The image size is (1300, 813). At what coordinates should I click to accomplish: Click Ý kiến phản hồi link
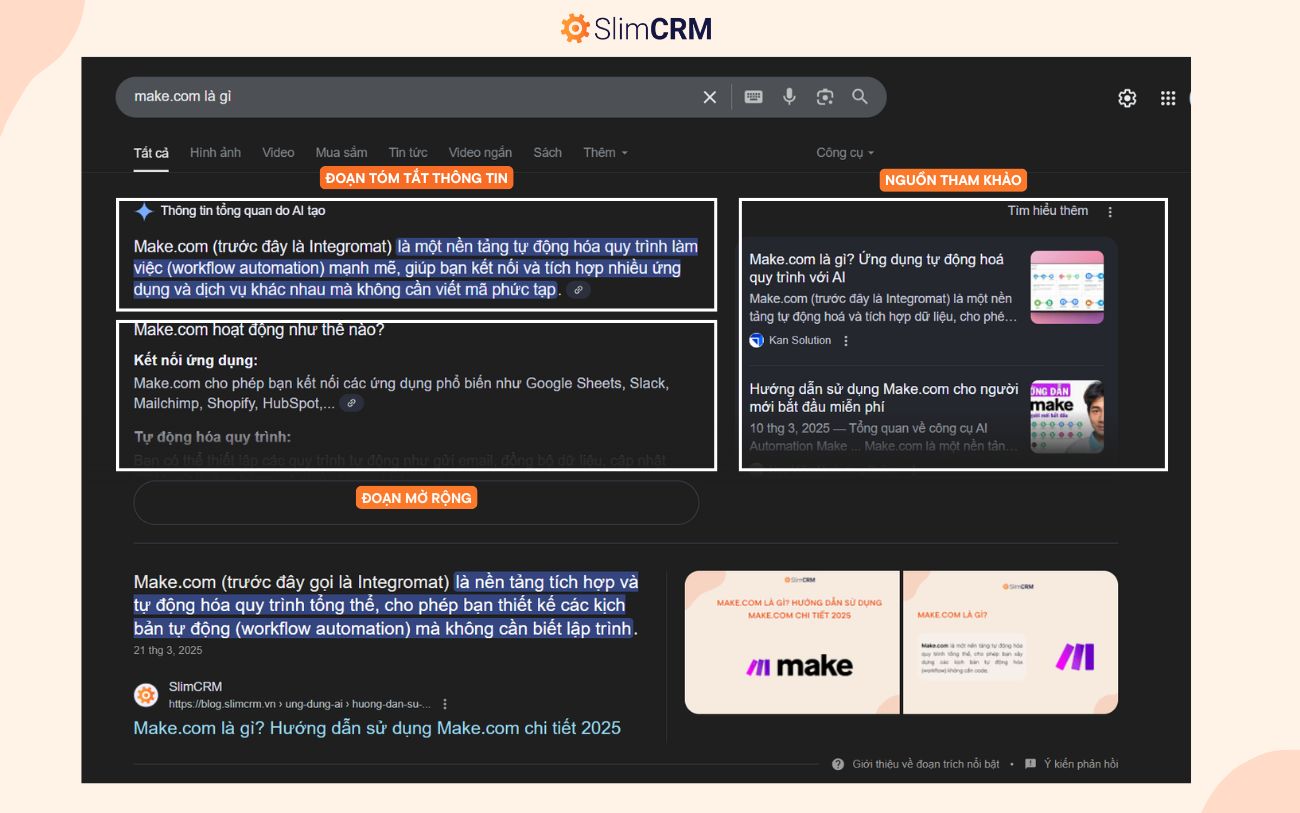(x=1081, y=764)
